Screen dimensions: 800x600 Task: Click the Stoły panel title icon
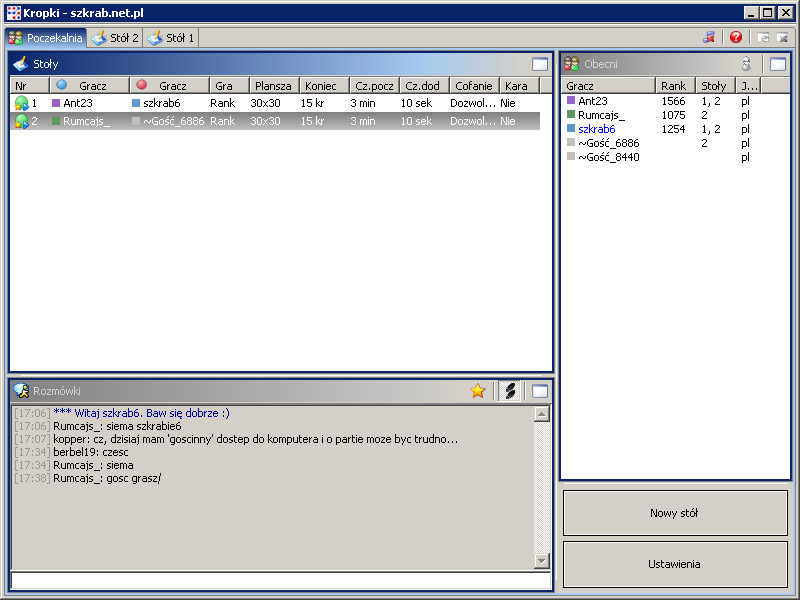click(21, 64)
